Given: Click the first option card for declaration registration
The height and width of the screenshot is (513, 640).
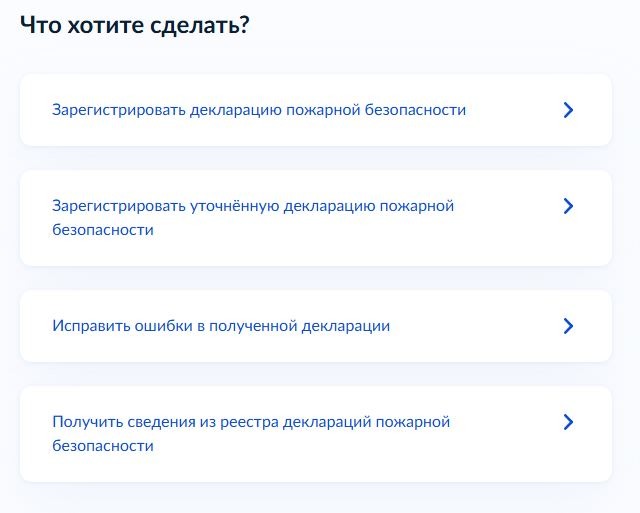Looking at the screenshot, I should (x=316, y=110).
